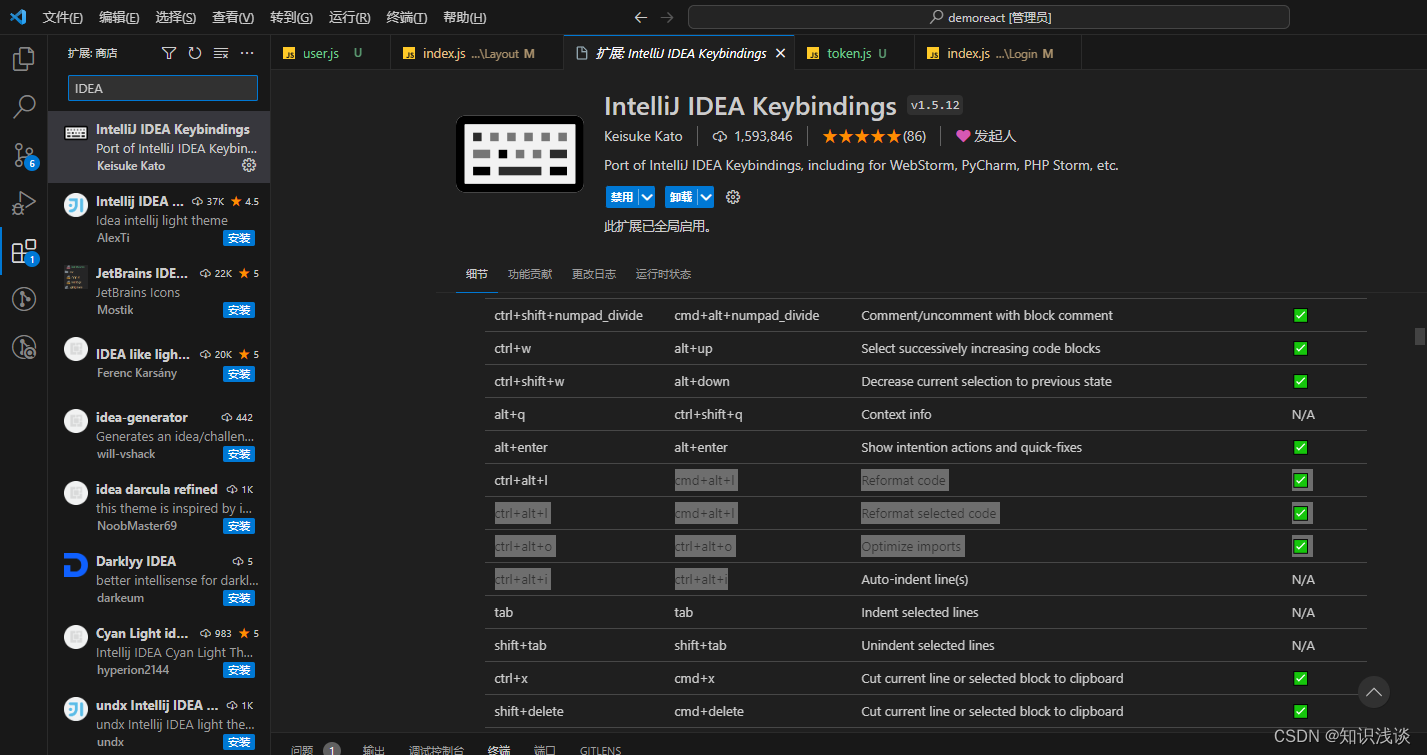Select Intellij IDEA light theme by AlexTi
Image resolution: width=1427 pixels, height=755 pixels.
pos(159,219)
